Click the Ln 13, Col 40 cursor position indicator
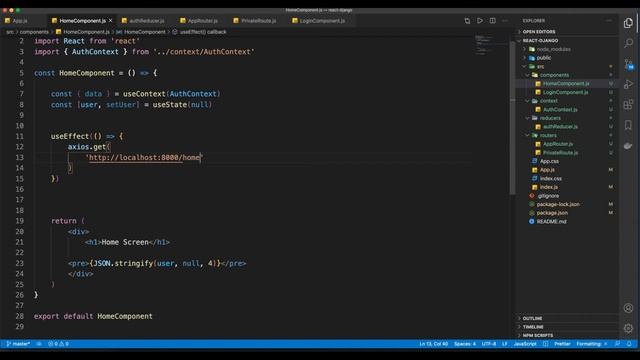This screenshot has height=360, width=640. pyautogui.click(x=433, y=344)
